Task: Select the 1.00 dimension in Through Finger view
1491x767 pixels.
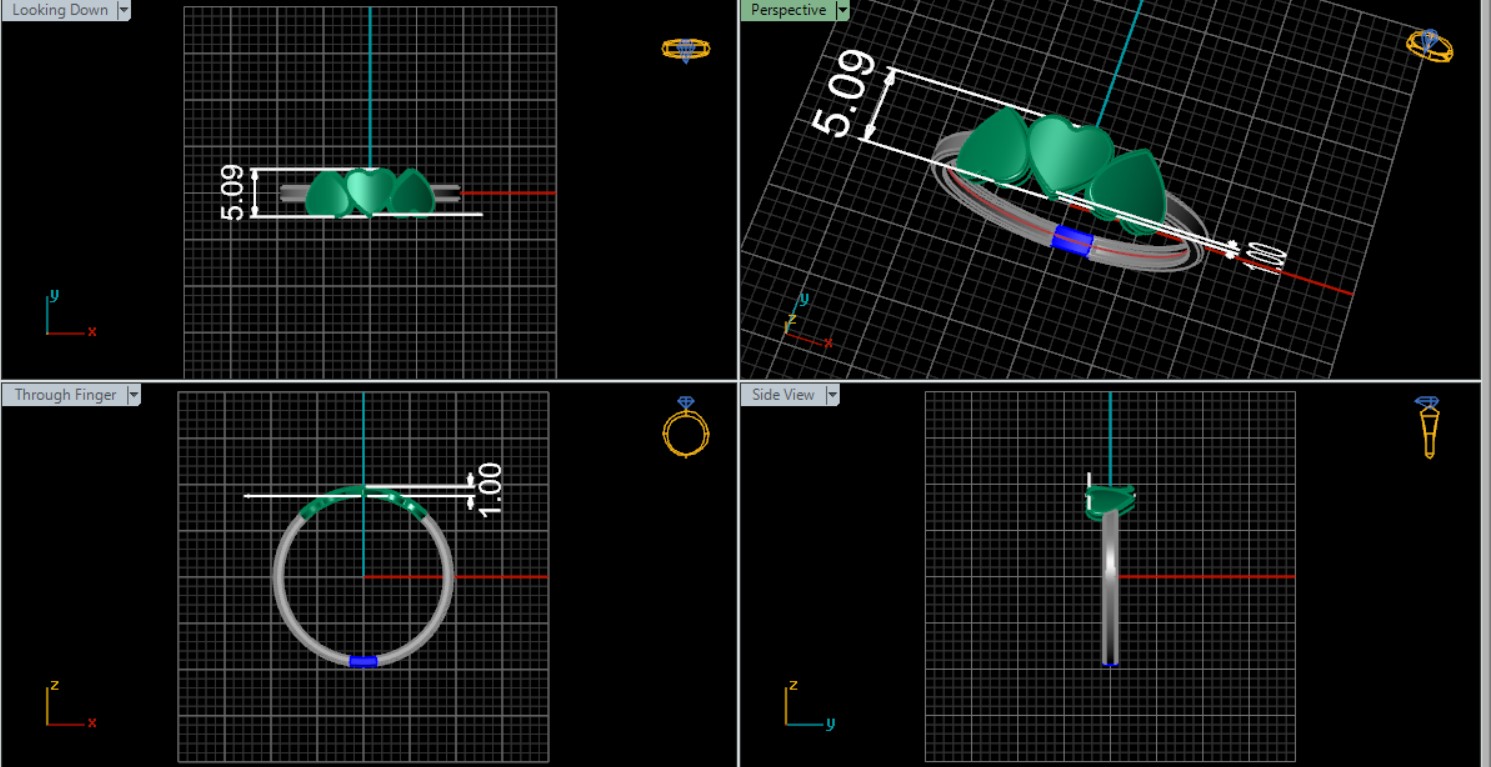Action: (x=490, y=490)
